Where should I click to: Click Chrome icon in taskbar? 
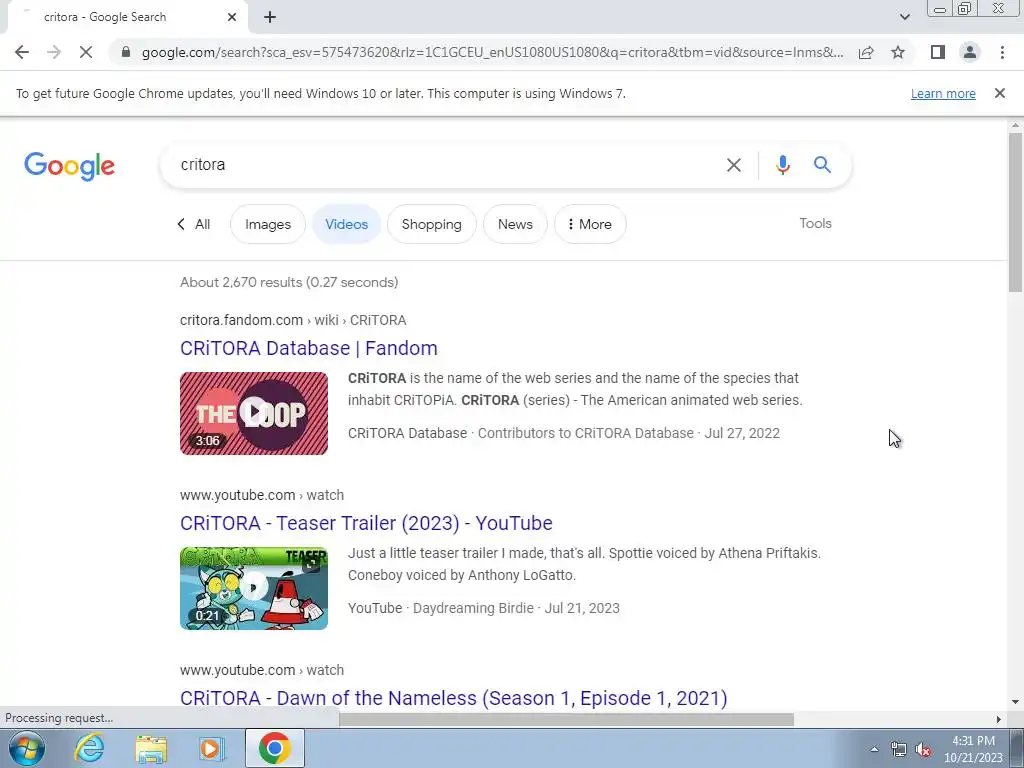point(274,748)
